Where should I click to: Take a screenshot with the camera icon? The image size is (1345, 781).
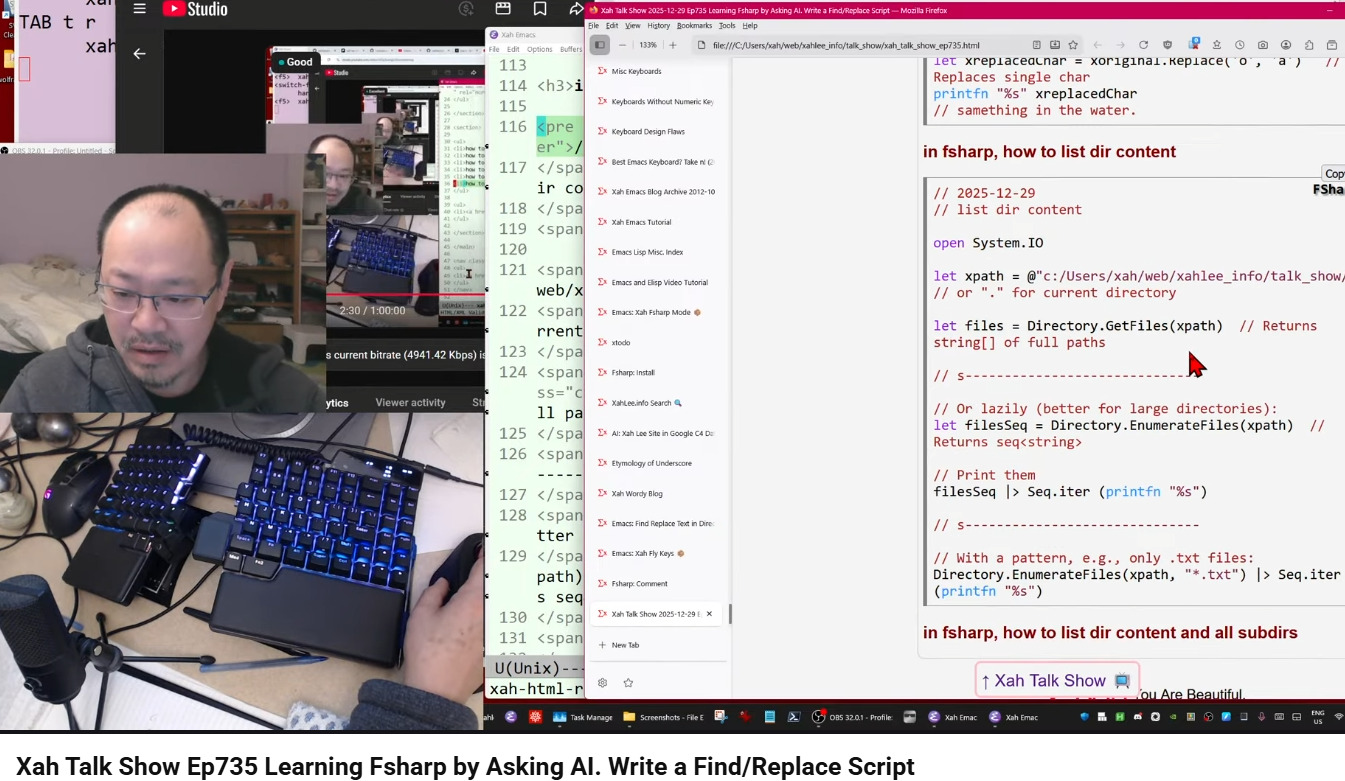[1263, 45]
